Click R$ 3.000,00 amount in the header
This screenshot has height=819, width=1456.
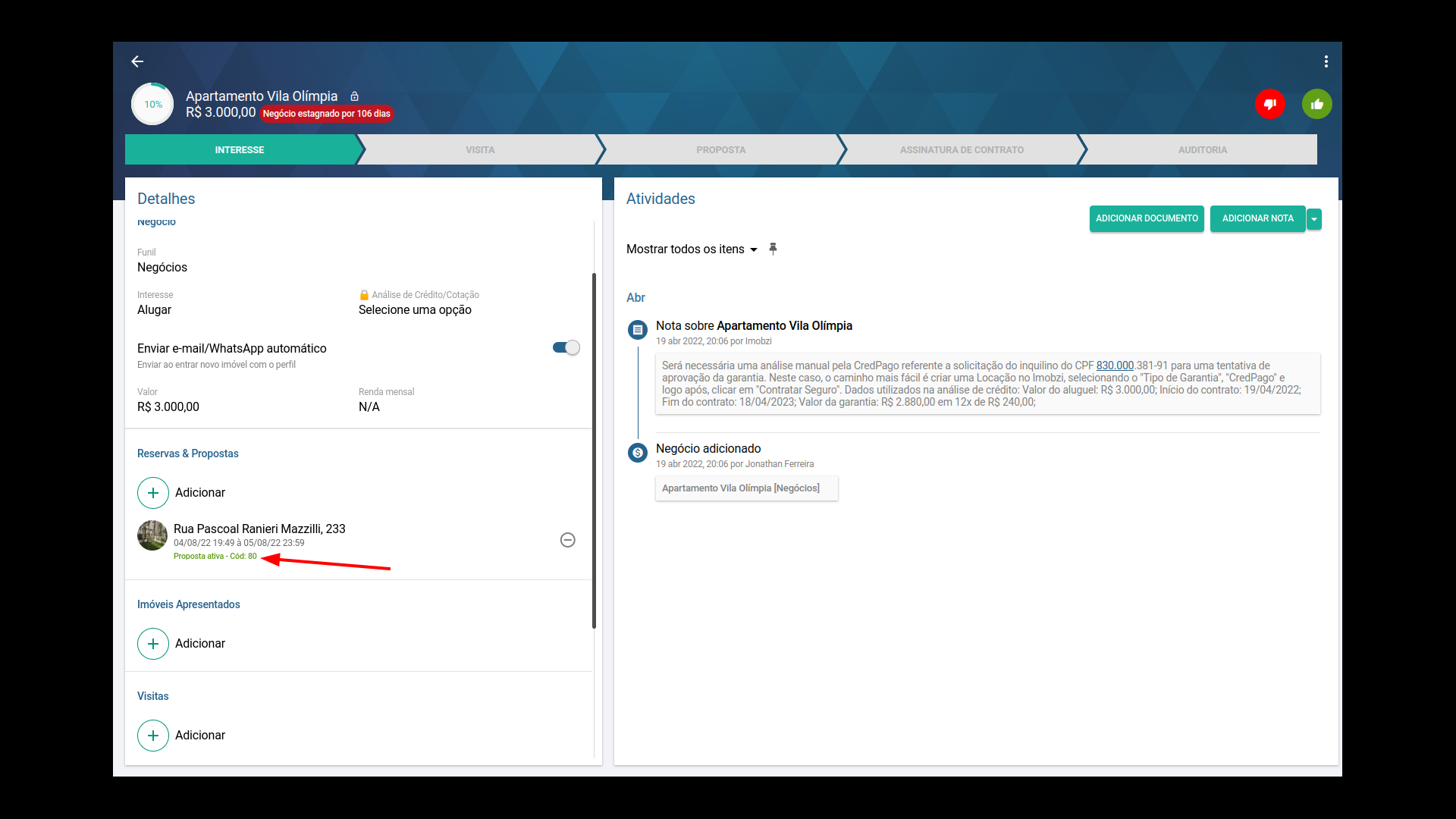point(221,112)
